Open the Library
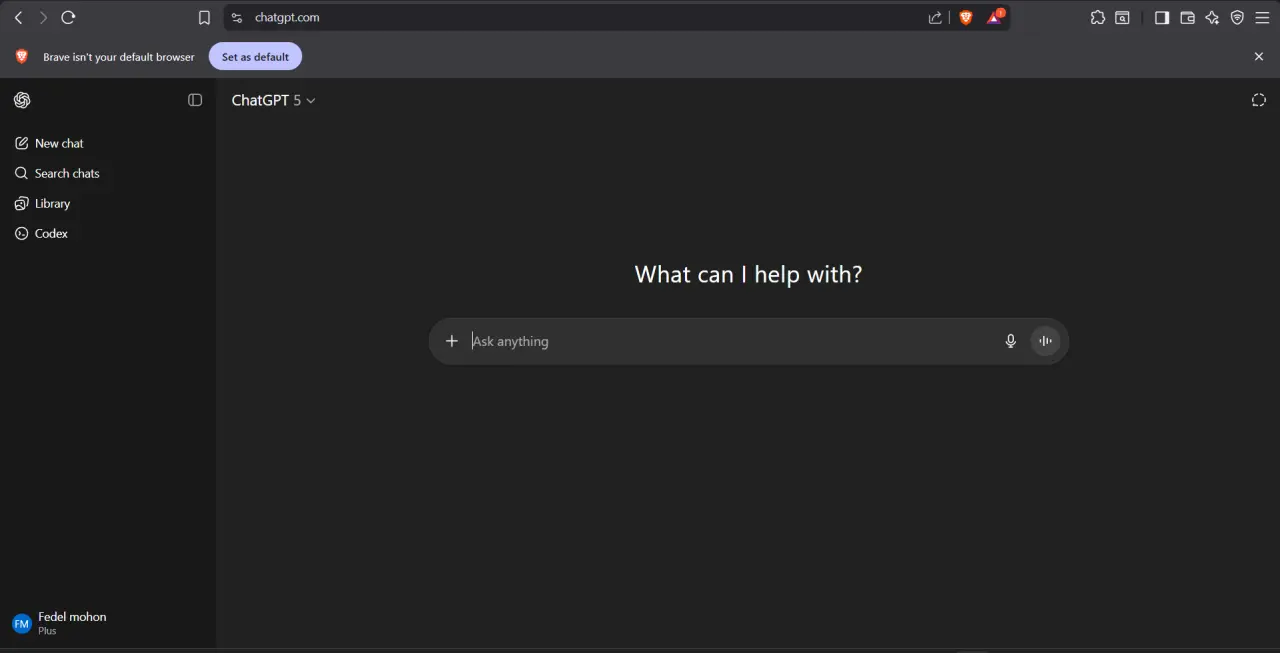The image size is (1280, 653). coord(108,203)
